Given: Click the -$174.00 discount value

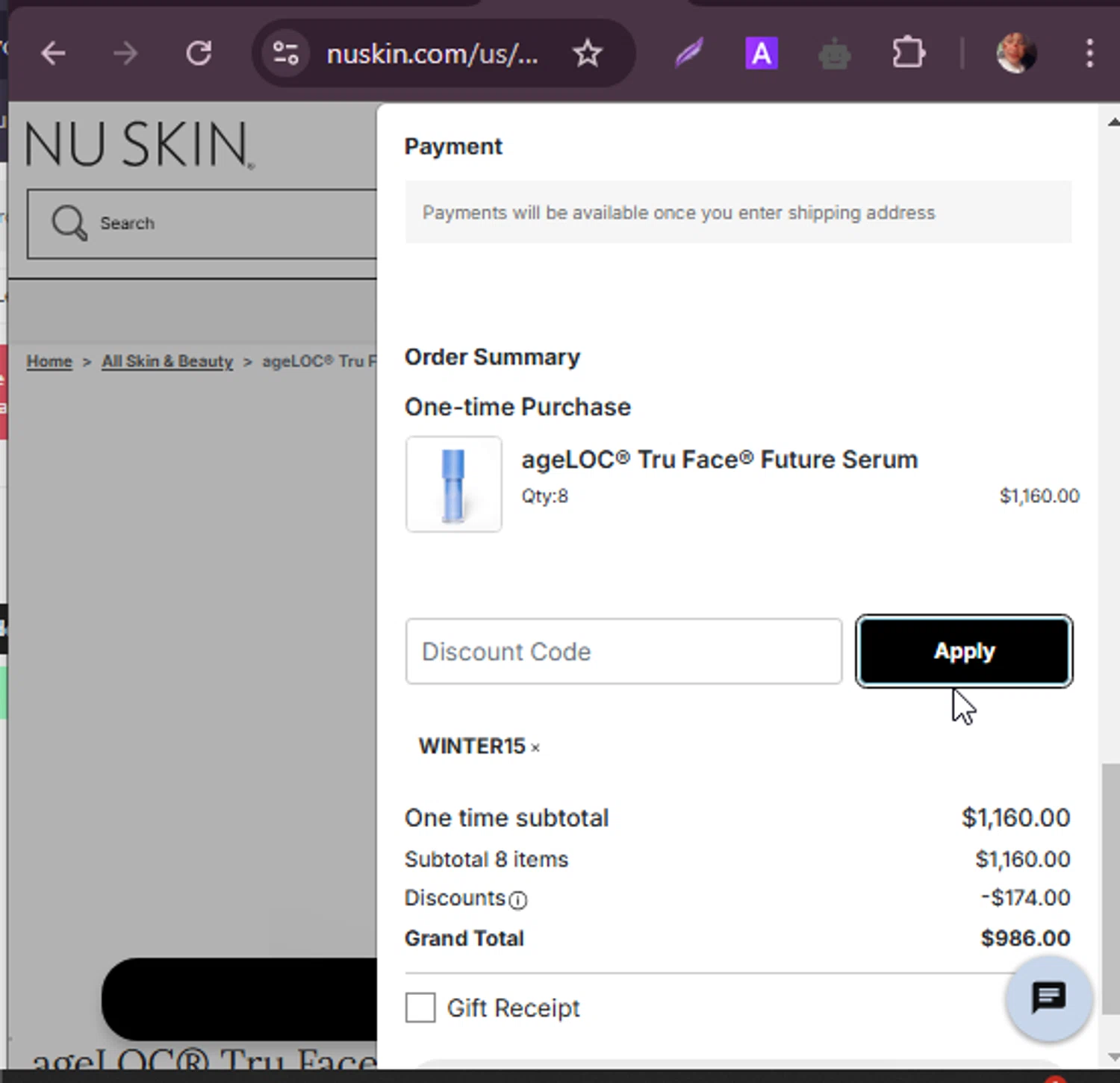Looking at the screenshot, I should point(1025,898).
